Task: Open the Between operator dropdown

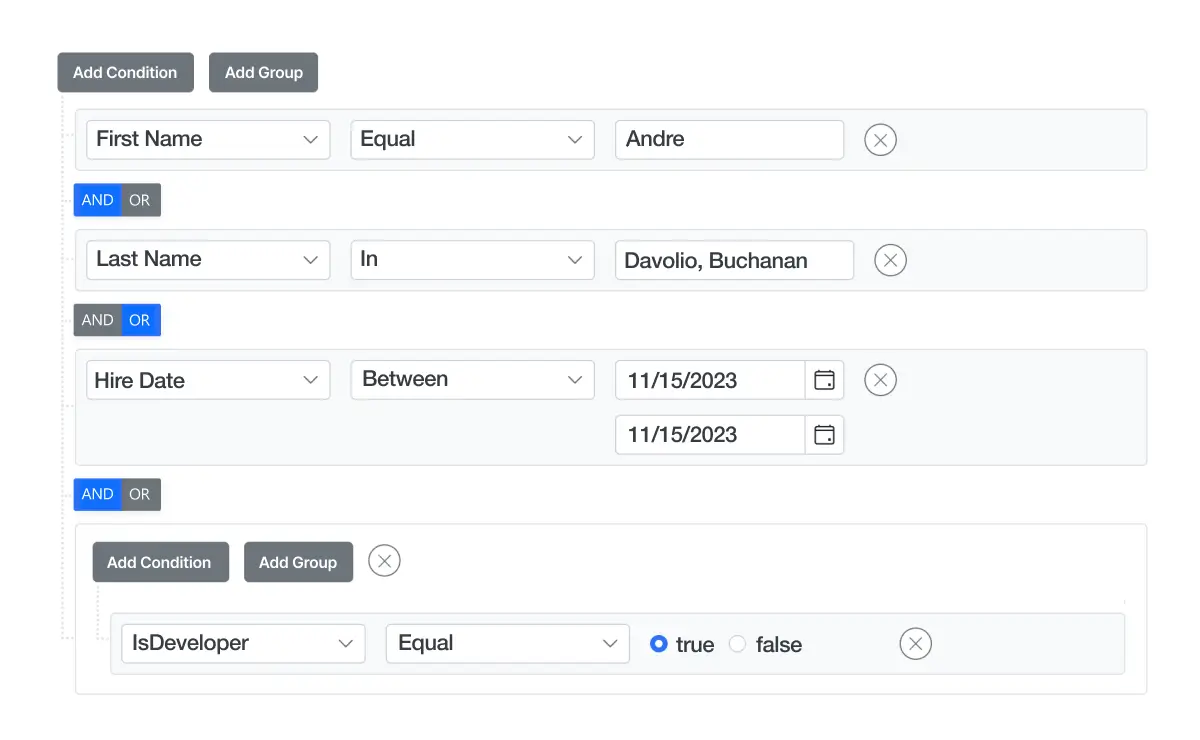Action: tap(471, 379)
